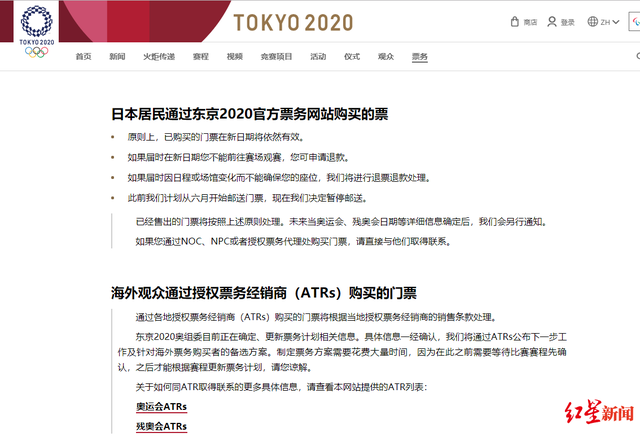Click bullet text starting 如果届时因日程或场馆变化
Screen dimensions: 640x437
(279, 178)
